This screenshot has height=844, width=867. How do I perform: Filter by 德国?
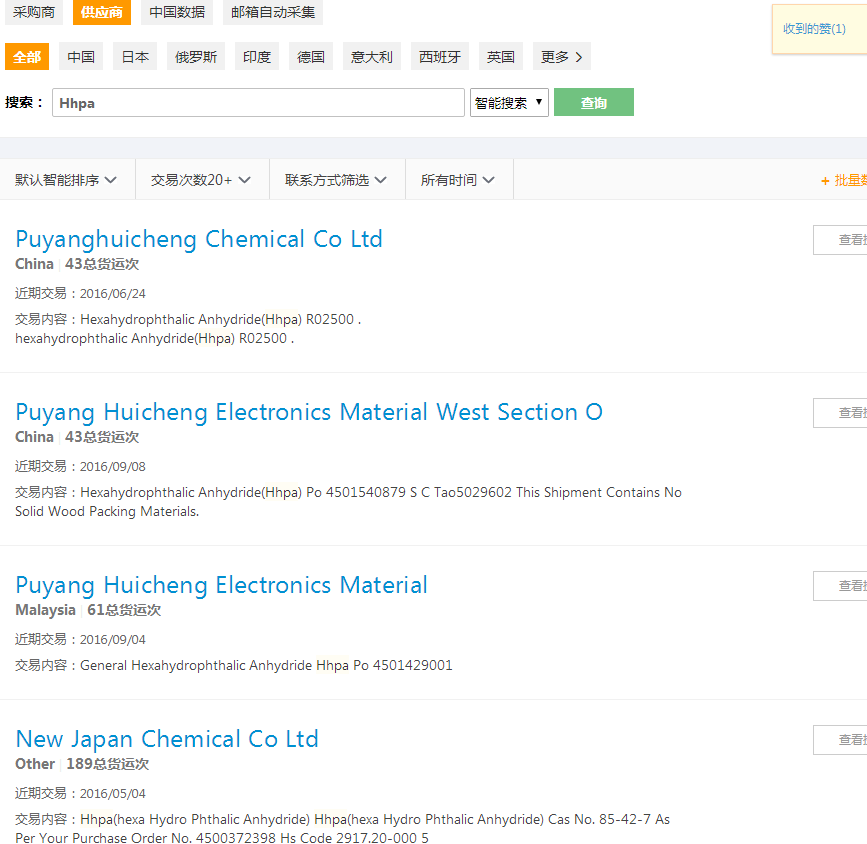[311, 56]
